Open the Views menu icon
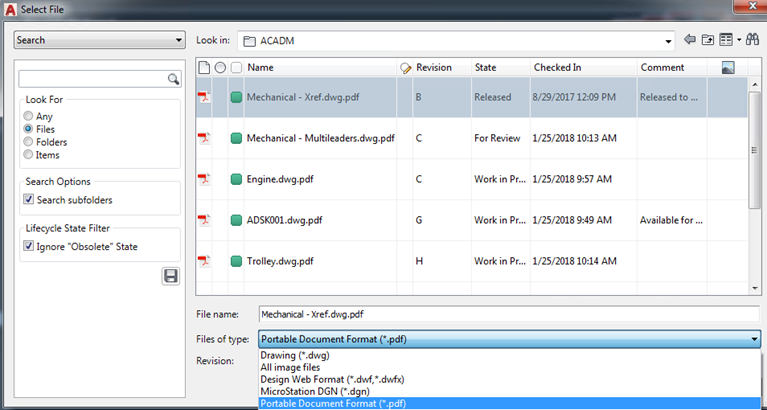767x410 pixels. point(726,40)
